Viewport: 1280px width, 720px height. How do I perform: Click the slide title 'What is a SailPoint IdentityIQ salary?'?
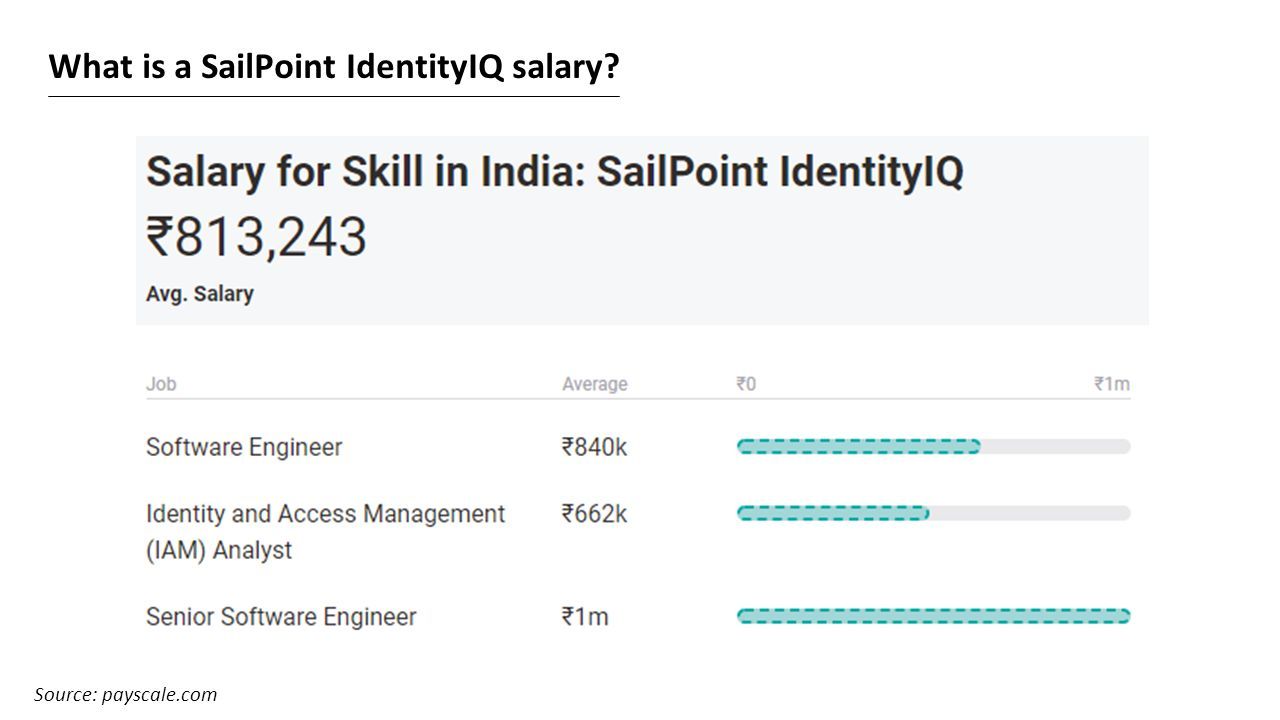(x=334, y=68)
